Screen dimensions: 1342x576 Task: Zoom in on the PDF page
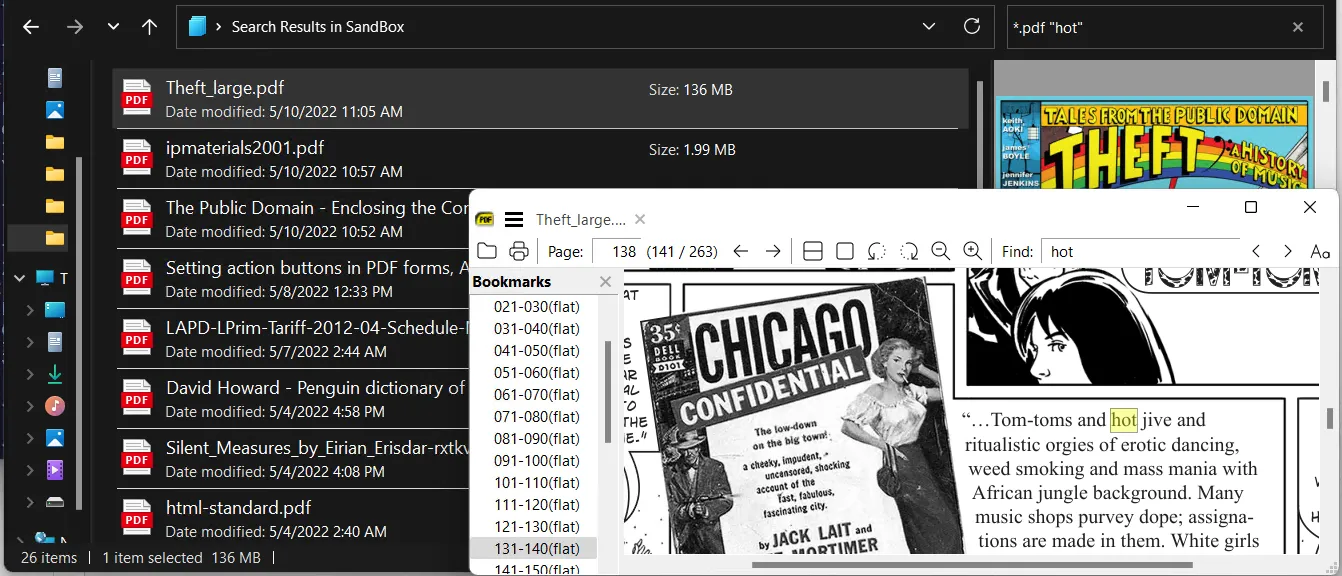point(972,251)
